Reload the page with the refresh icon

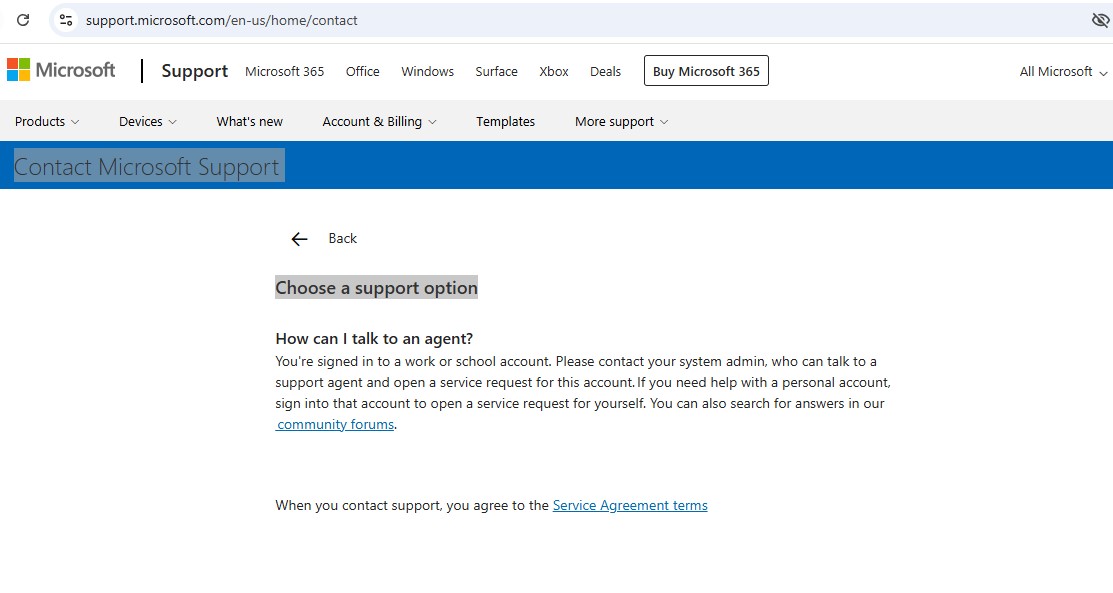(23, 20)
